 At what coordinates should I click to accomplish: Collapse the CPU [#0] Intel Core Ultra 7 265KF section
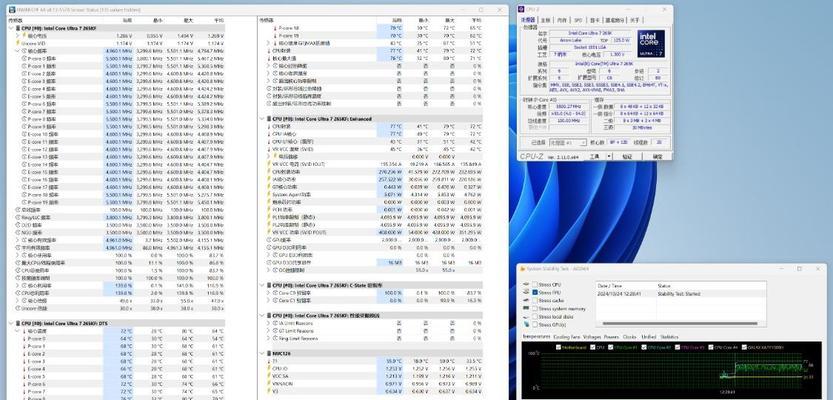pos(12,28)
